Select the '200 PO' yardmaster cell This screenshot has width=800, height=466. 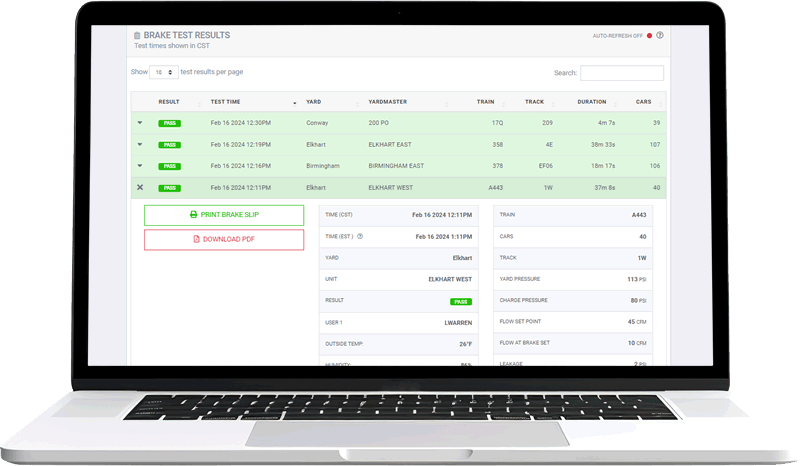click(x=379, y=123)
